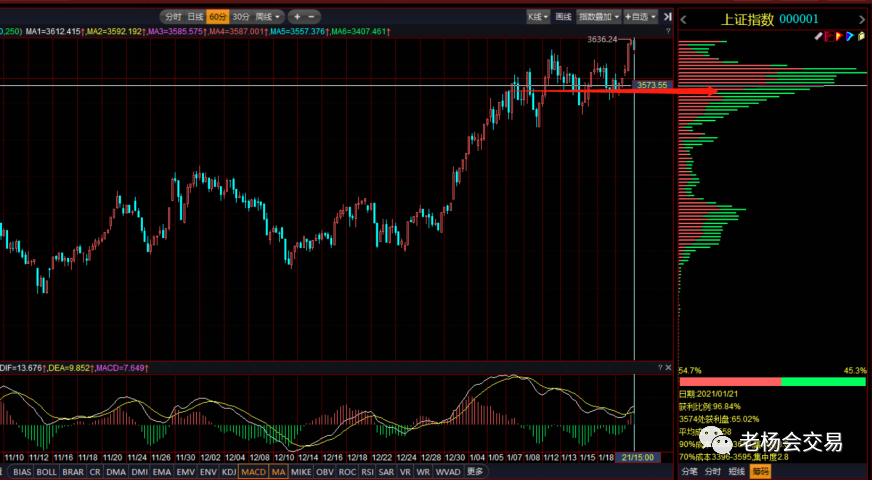The image size is (873, 481).
Task: Click the 画线 drawing button
Action: 563,17
